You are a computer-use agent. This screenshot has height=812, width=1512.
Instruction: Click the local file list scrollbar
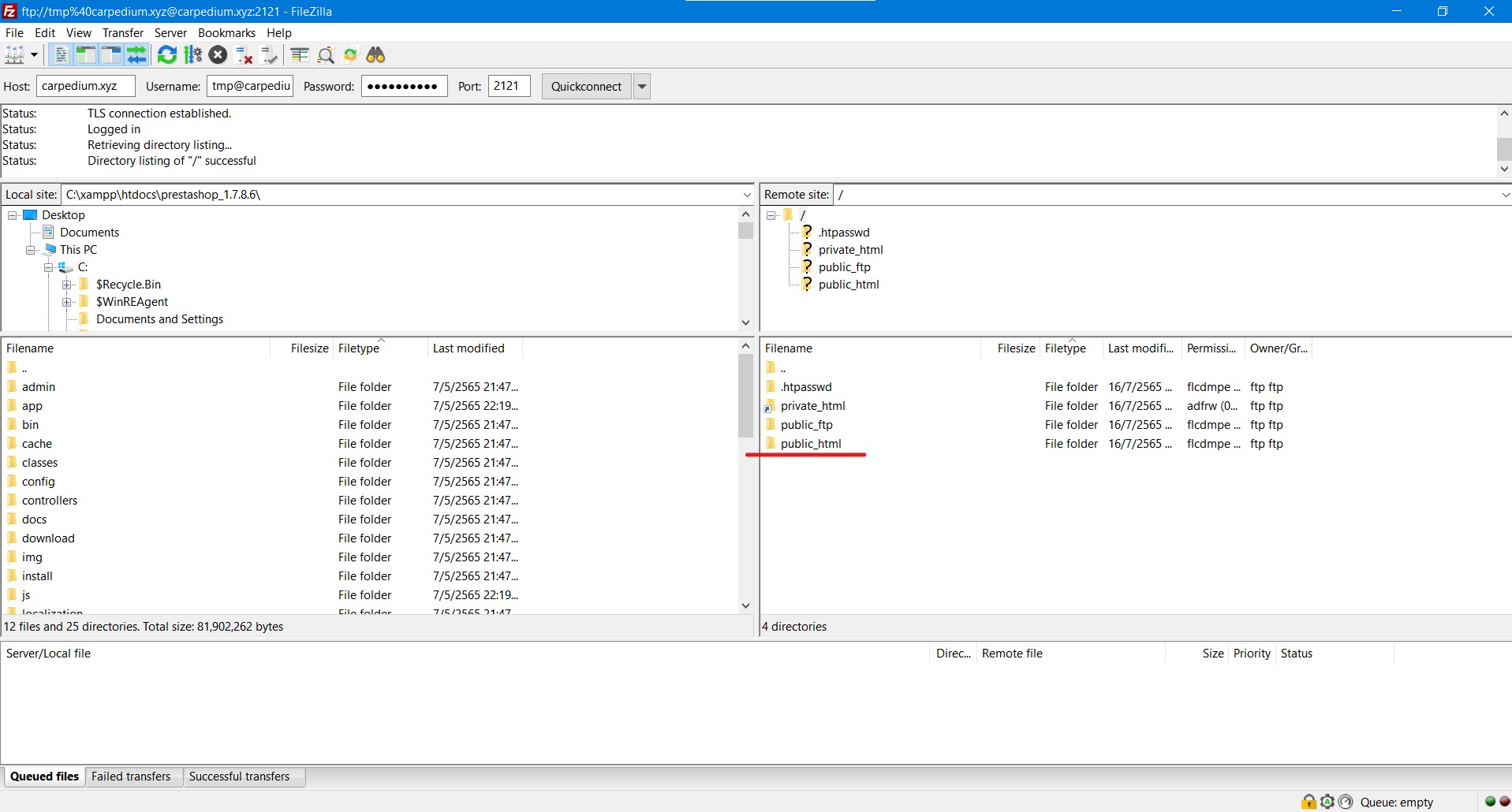point(745,394)
